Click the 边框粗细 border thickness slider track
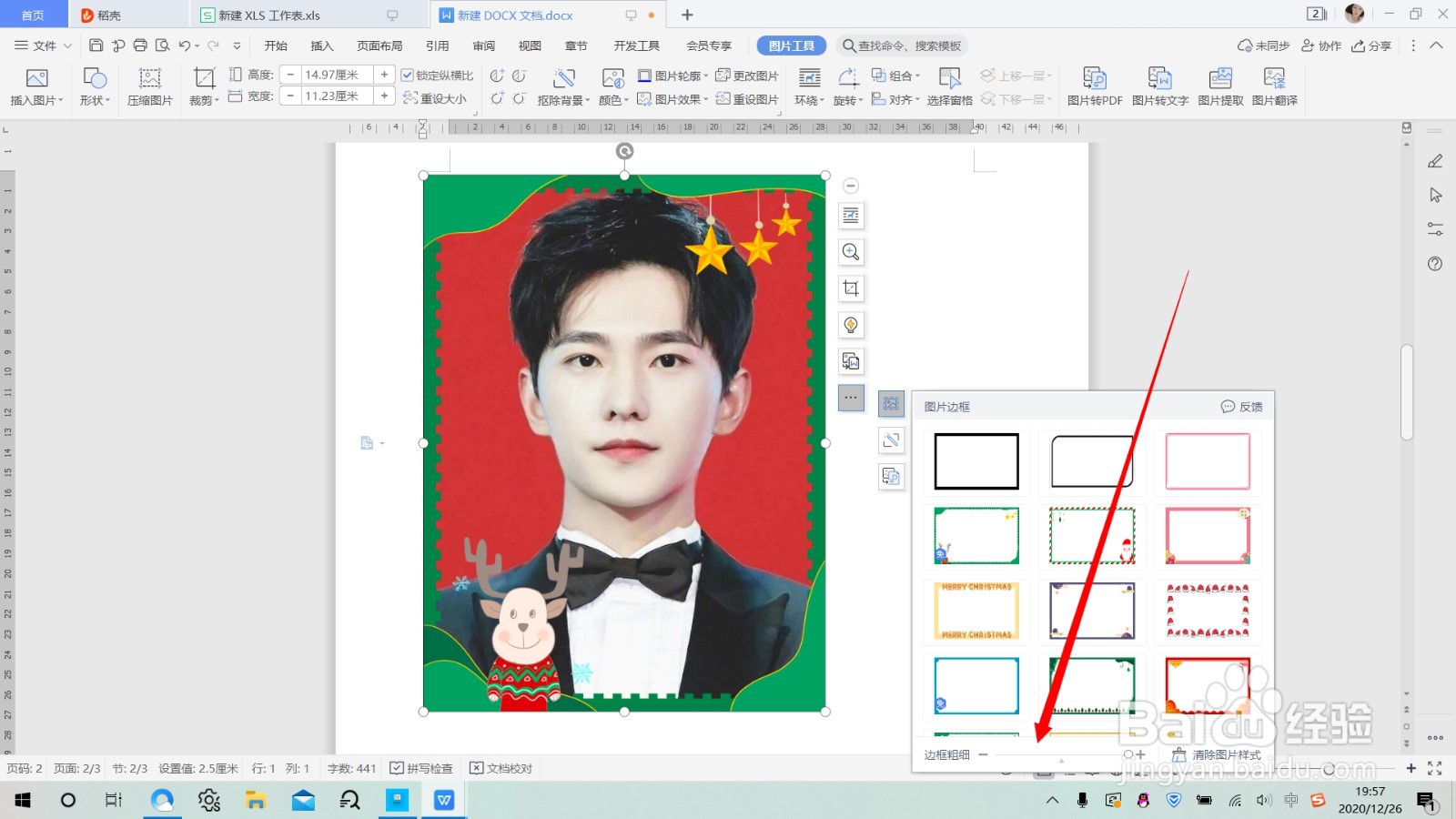1456x819 pixels. [1061, 754]
